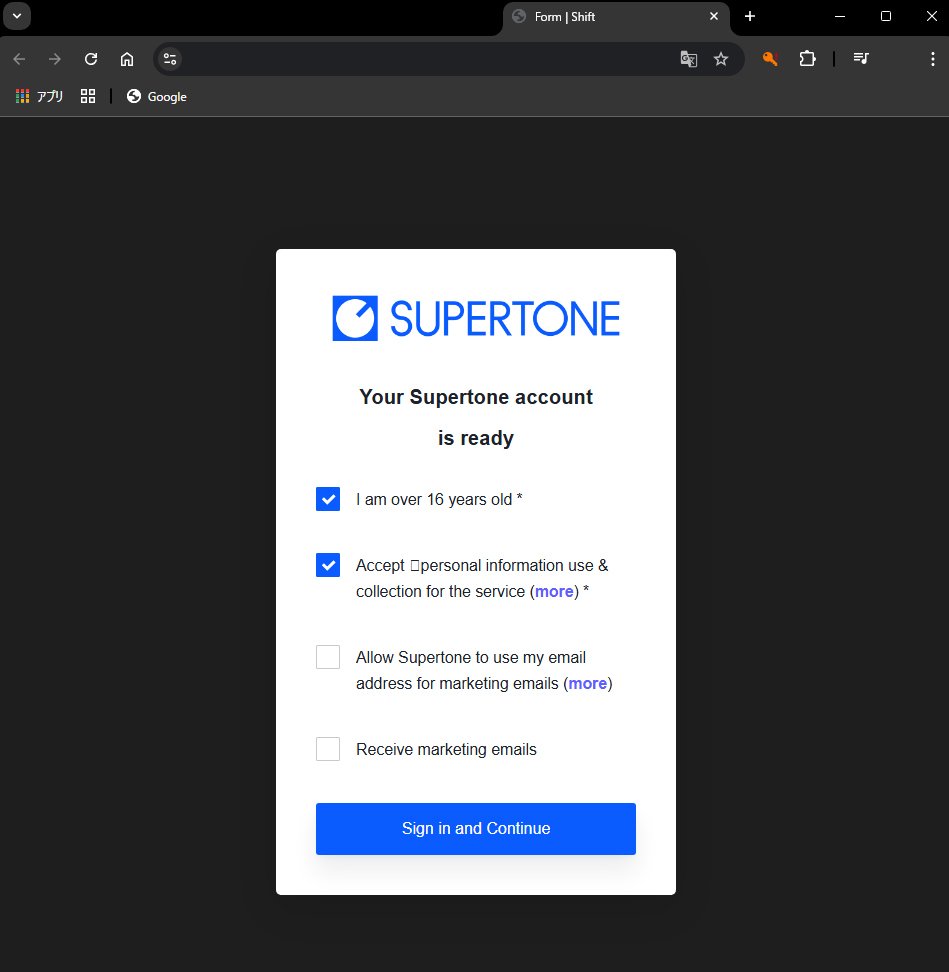Open Chrome's three-dot menu
The height and width of the screenshot is (972, 949).
(932, 58)
